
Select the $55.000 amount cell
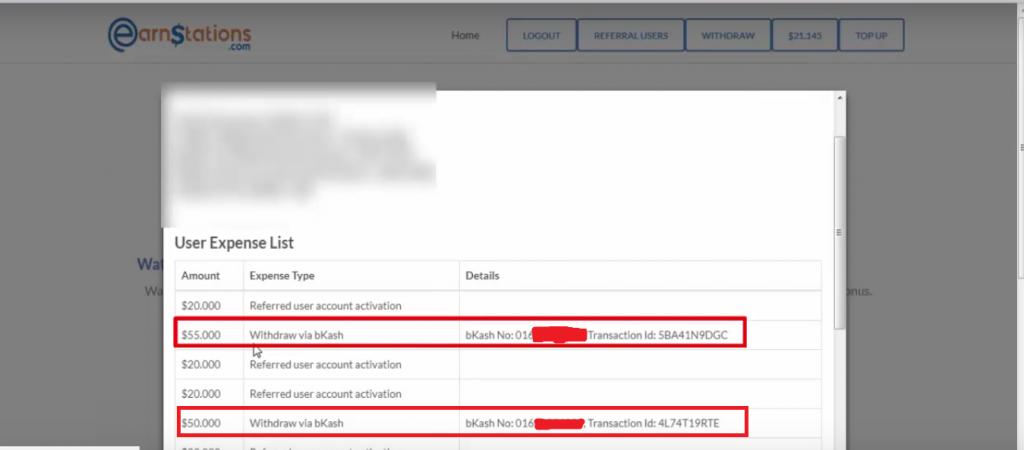pyautogui.click(x=201, y=334)
